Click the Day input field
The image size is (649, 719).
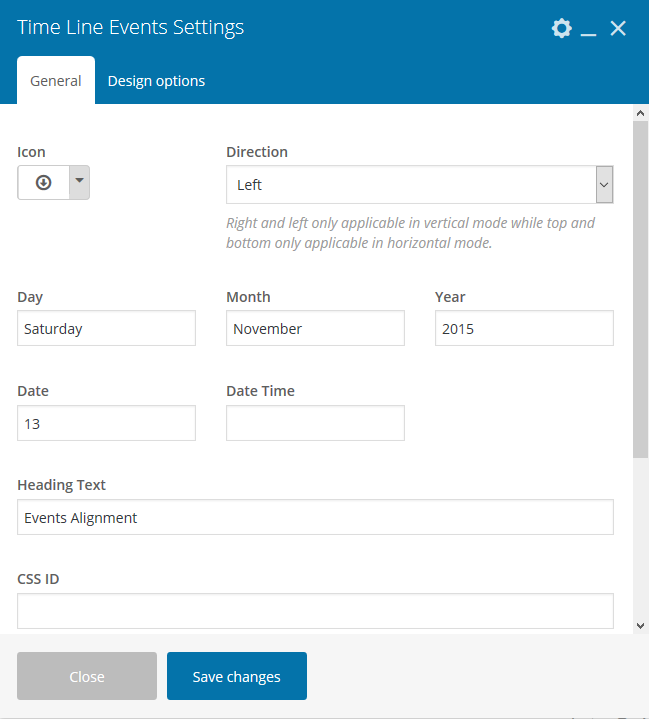tap(106, 328)
